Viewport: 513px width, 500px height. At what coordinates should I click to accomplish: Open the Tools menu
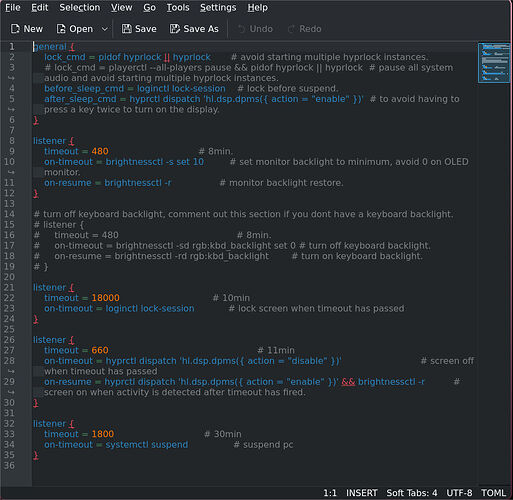point(178,7)
